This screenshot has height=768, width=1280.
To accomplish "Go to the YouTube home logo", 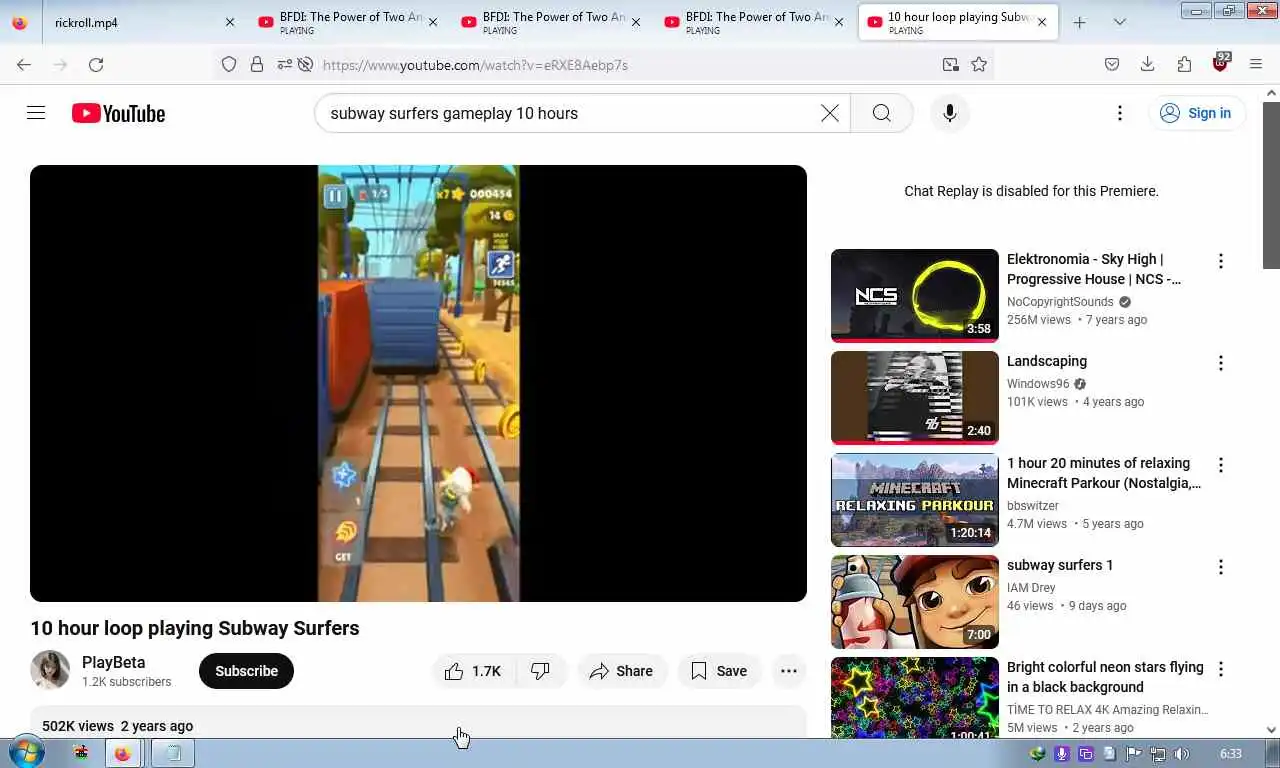I will click(118, 113).
